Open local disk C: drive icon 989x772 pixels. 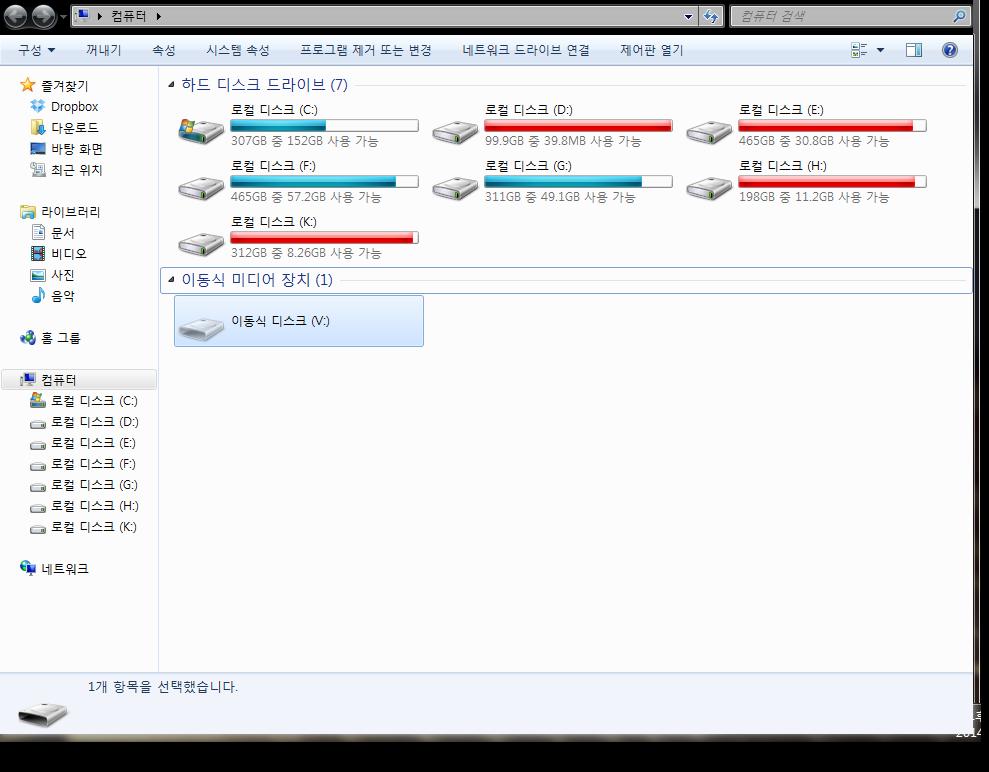(x=201, y=131)
